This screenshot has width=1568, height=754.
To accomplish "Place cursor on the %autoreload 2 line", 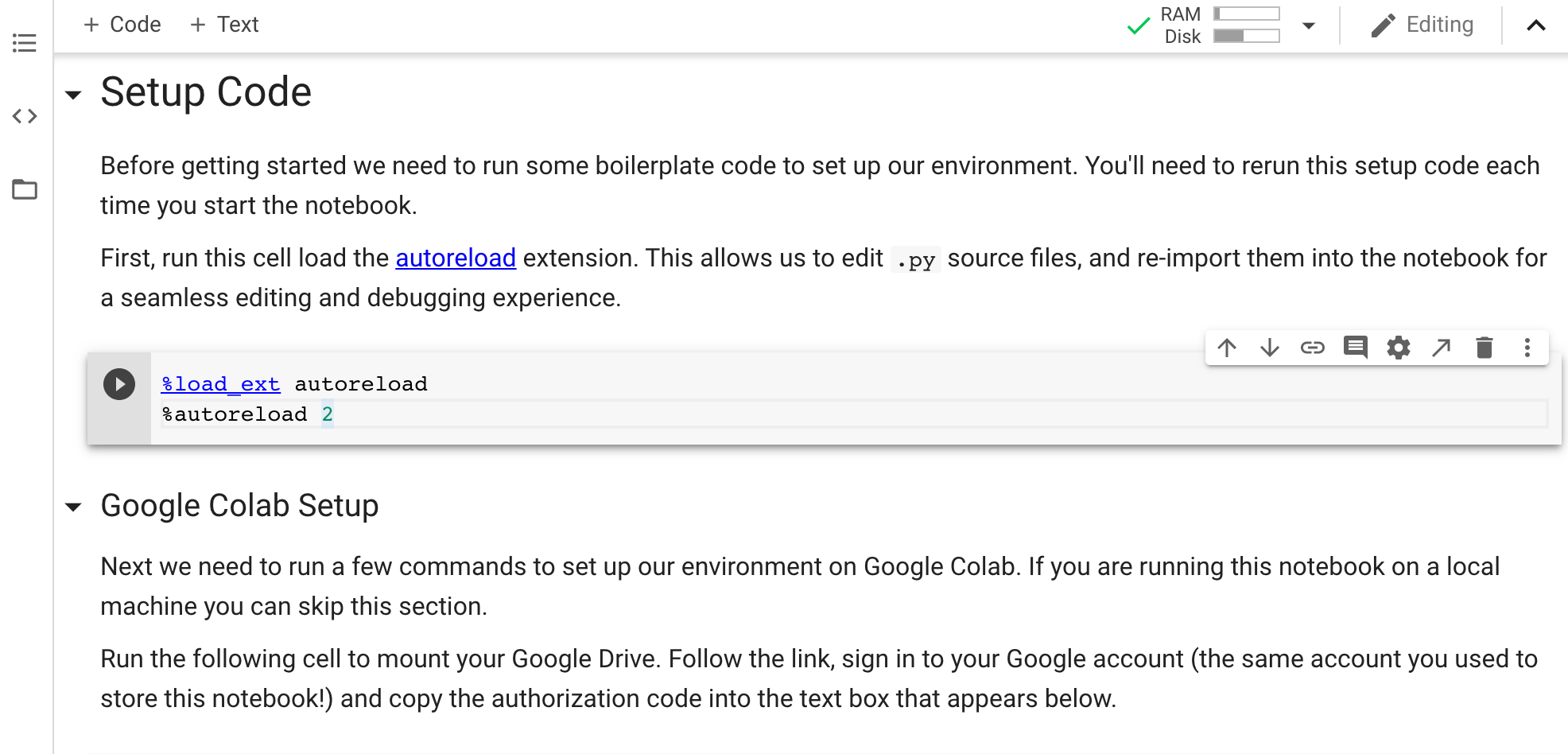I will point(855,414).
